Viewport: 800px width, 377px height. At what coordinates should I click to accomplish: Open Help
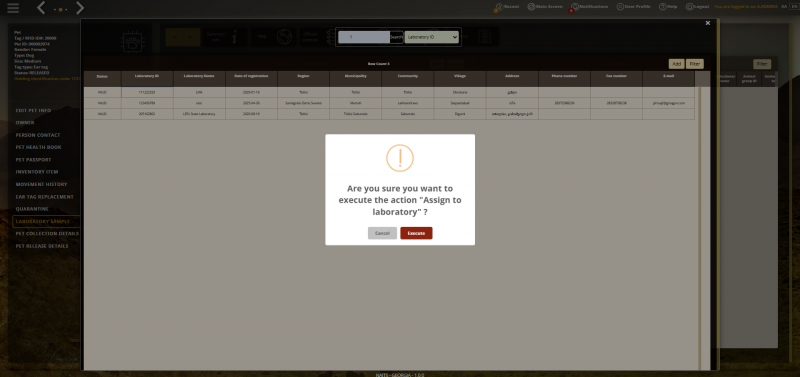[x=668, y=7]
